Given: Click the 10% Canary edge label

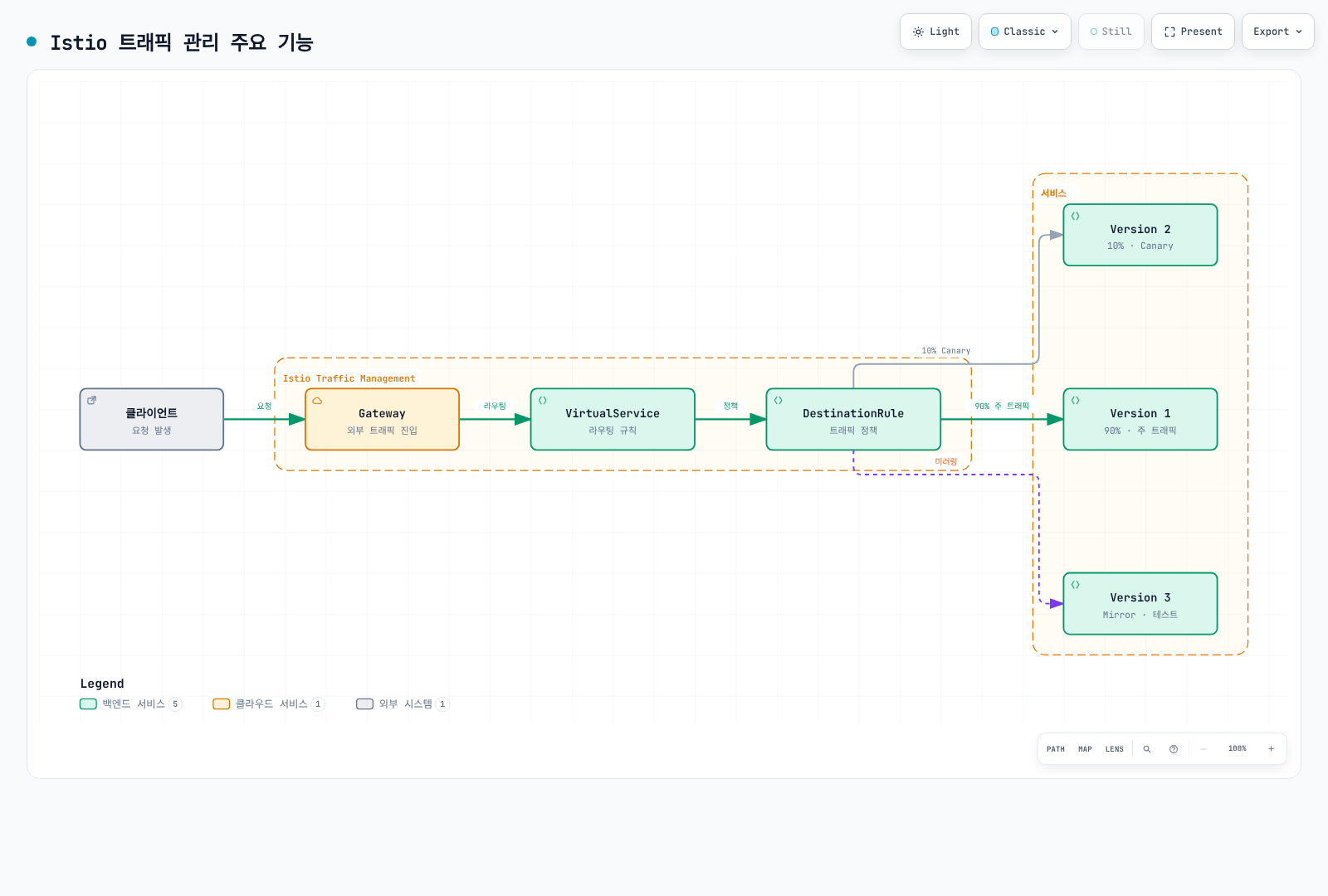Looking at the screenshot, I should (x=946, y=351).
